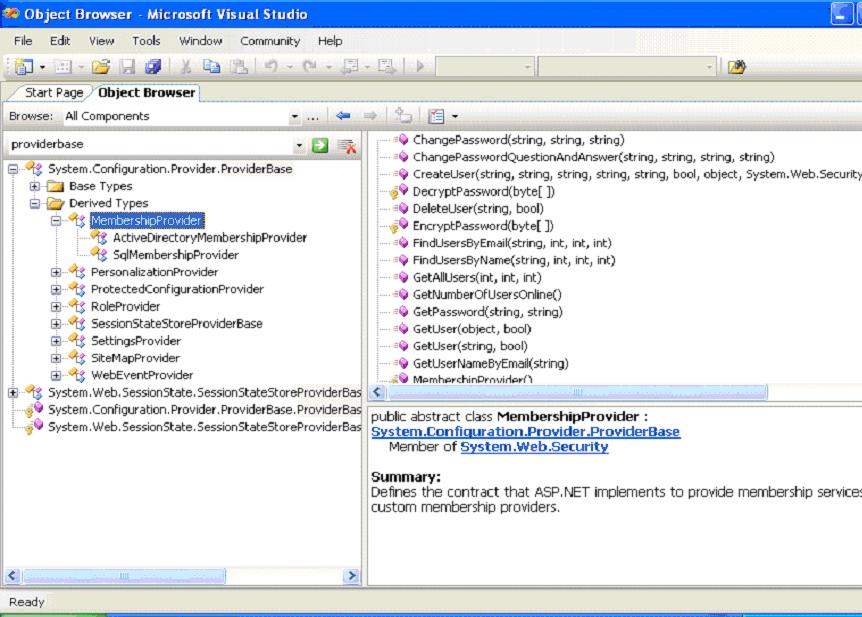Follow the System.Web.Security link
Screen dimensions: 862x617
point(534,447)
